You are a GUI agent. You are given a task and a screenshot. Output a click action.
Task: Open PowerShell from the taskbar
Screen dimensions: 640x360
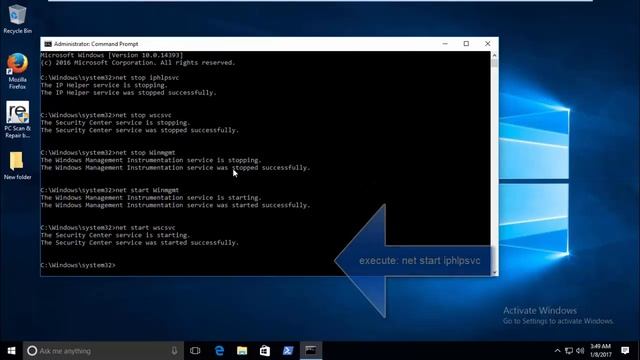288,351
